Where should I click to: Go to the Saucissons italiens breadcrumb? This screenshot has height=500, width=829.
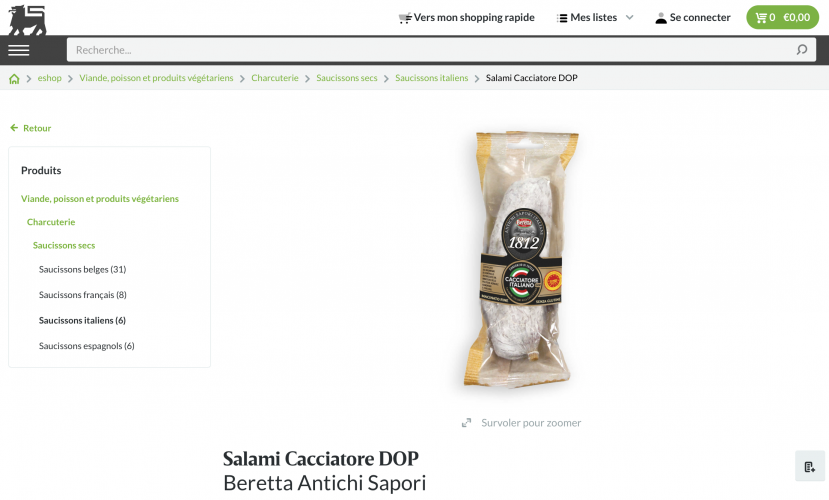click(431, 78)
